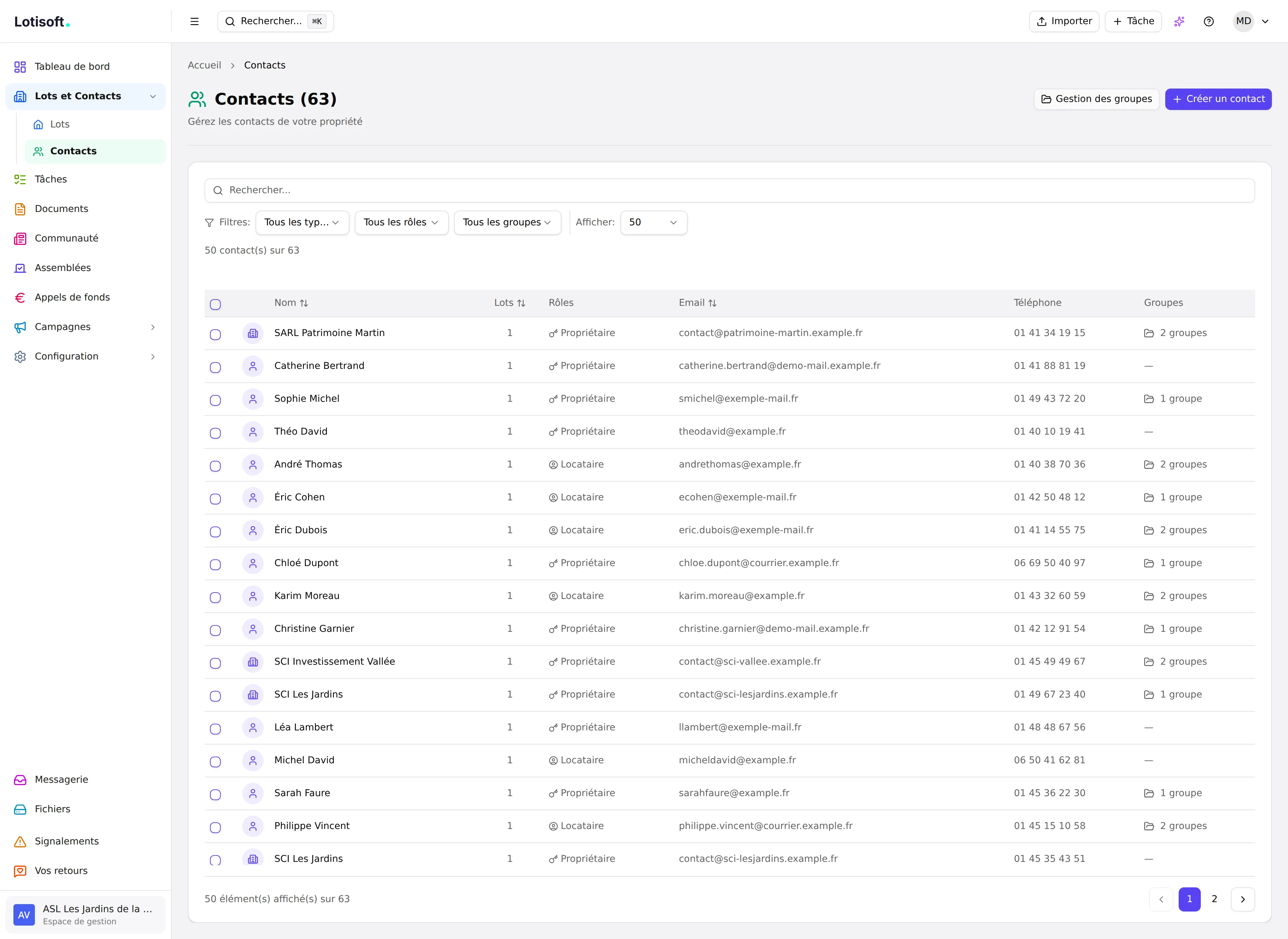Click the Locataire icon in Karim Moreau's row
Viewport: 1288px width, 939px height.
click(x=553, y=596)
